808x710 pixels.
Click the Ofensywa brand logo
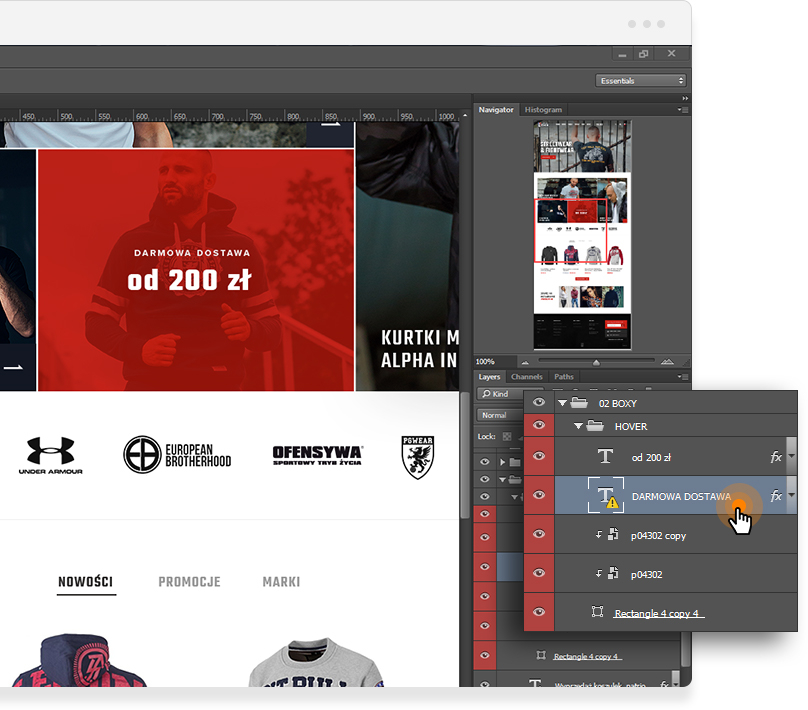coord(318,455)
